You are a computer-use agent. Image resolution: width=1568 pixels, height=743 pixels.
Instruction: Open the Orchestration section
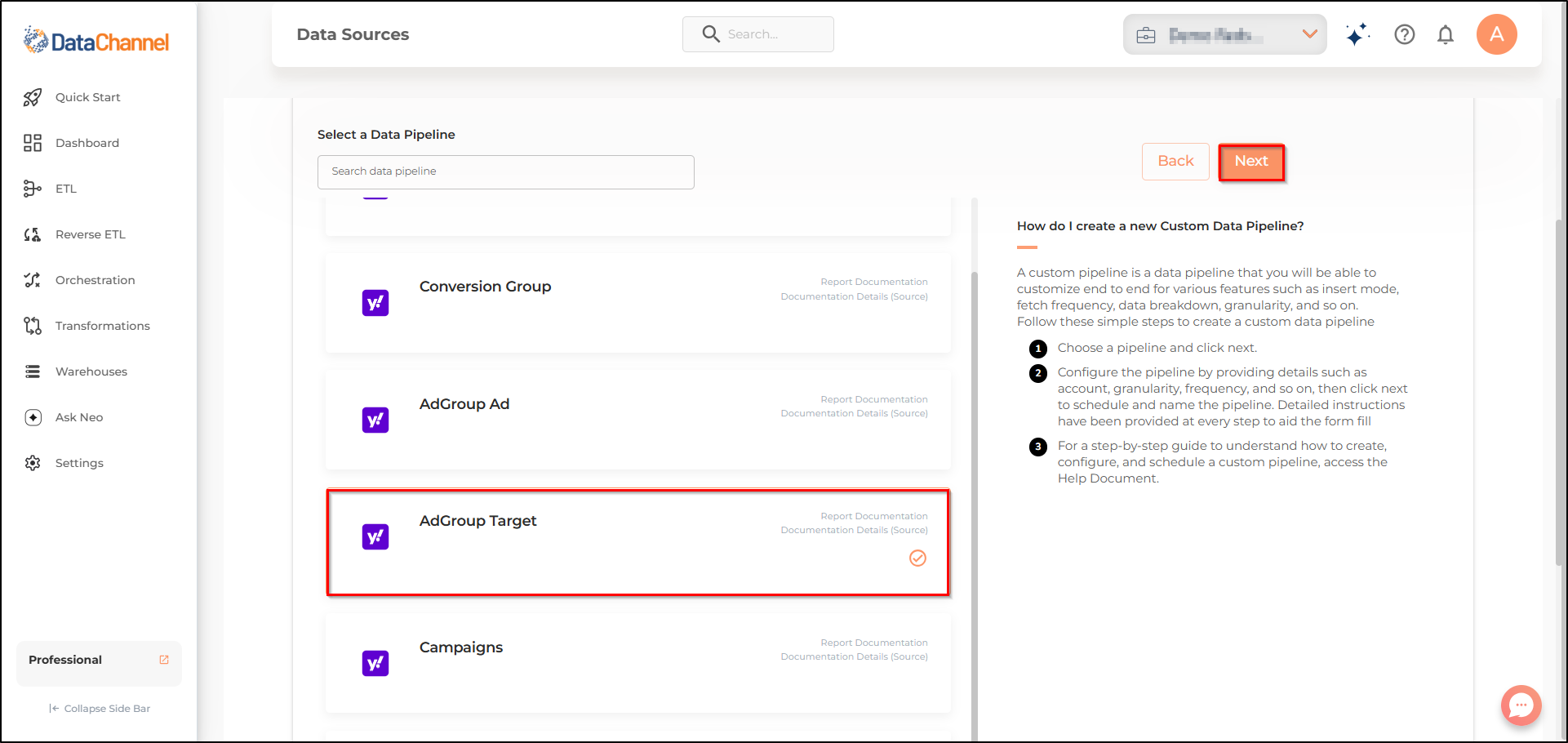(96, 280)
